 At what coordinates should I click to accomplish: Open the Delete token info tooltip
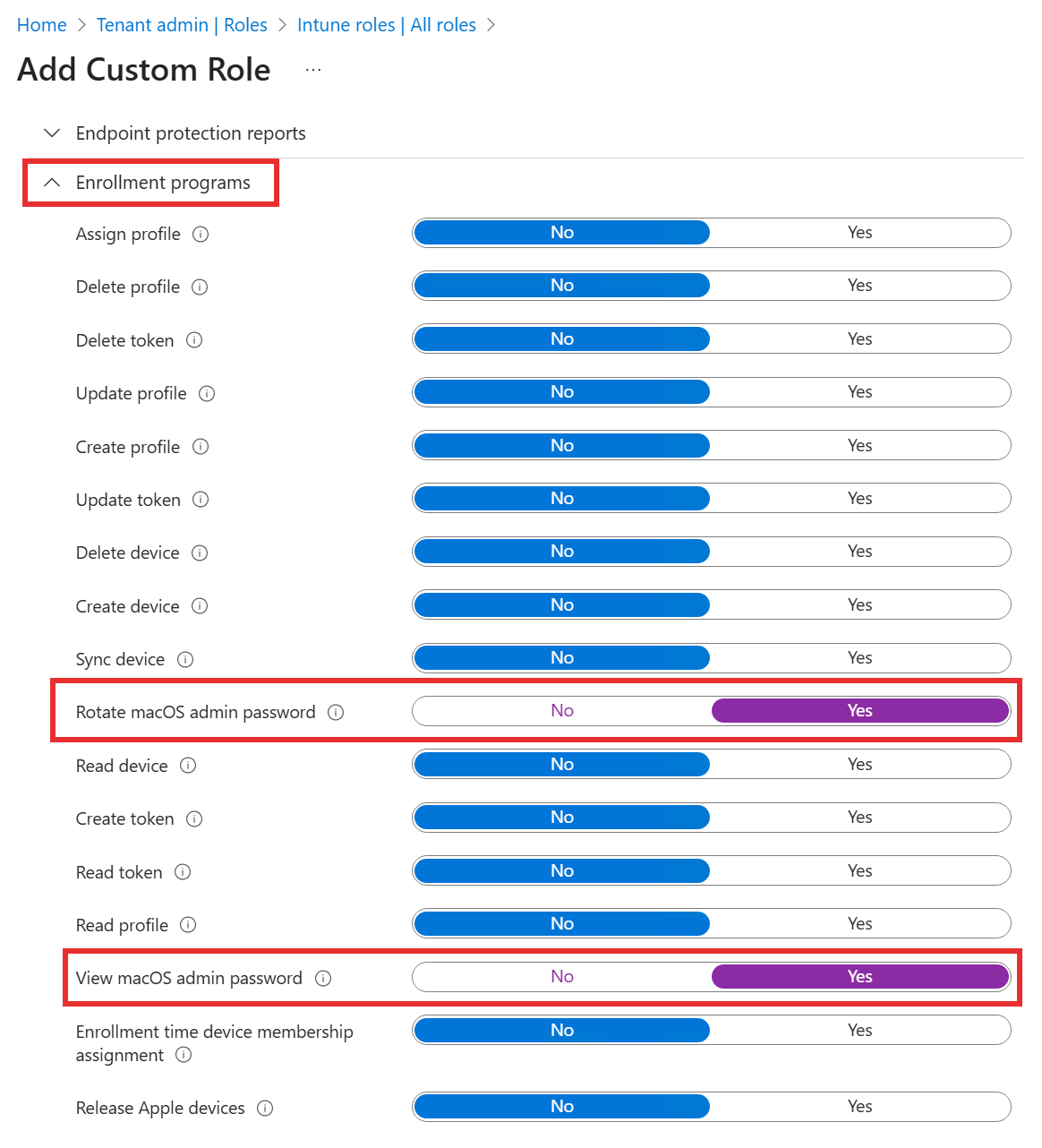(194, 340)
